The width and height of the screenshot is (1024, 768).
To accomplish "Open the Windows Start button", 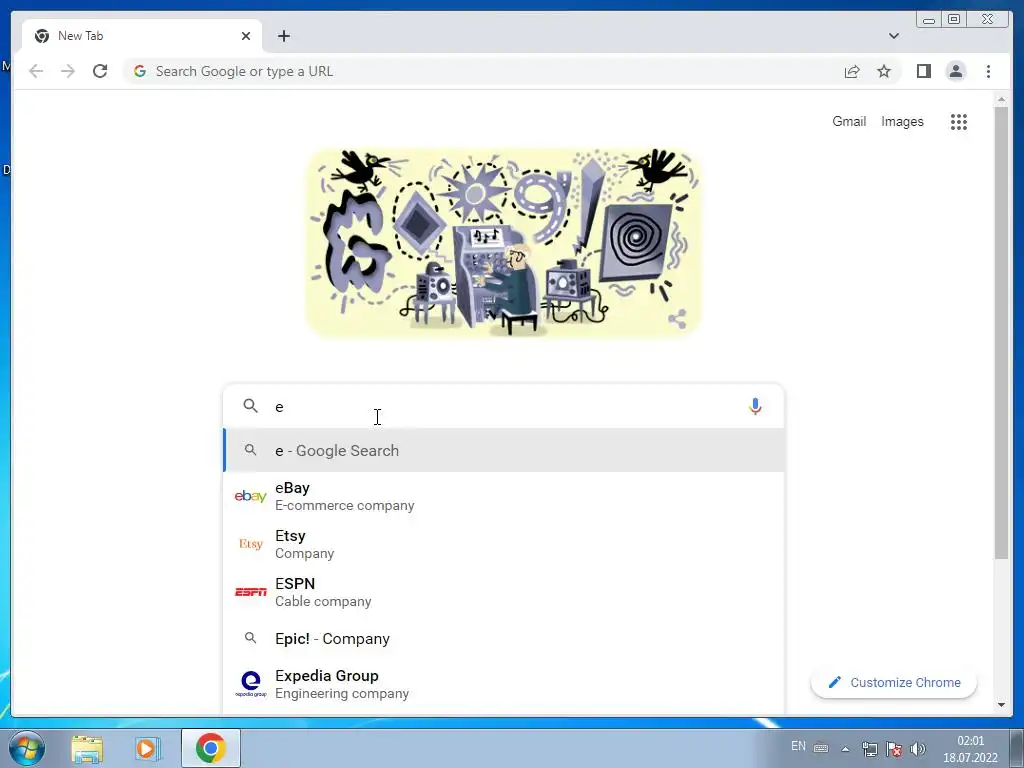I will pyautogui.click(x=26, y=748).
